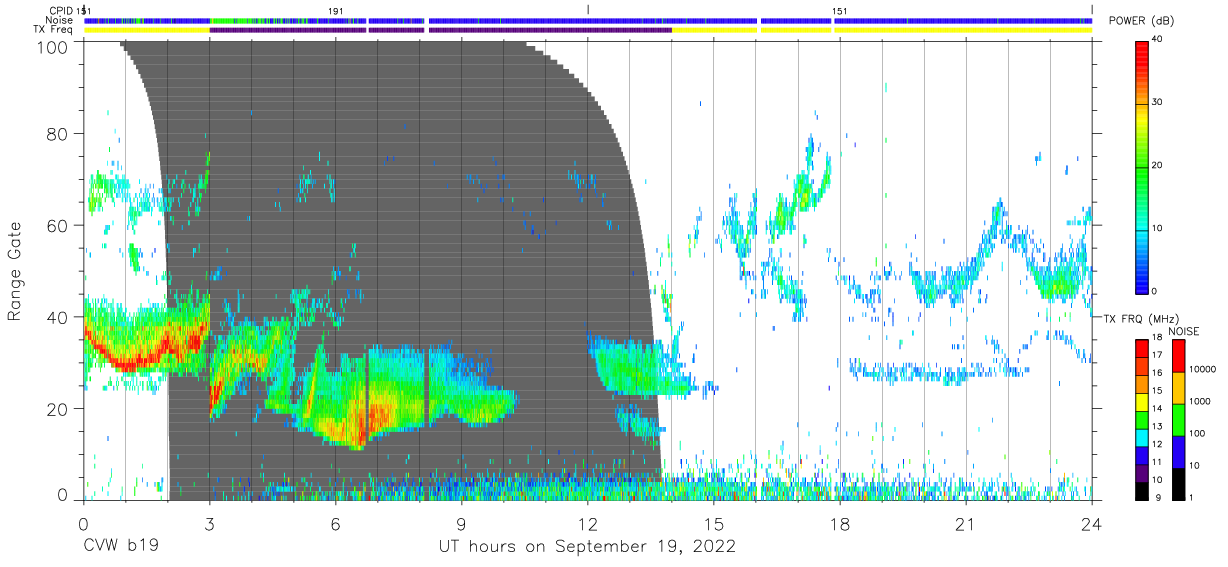Click the 16 tick on TX FRQ legend
Image resolution: width=1228 pixels, height=567 pixels.
coord(1157,373)
